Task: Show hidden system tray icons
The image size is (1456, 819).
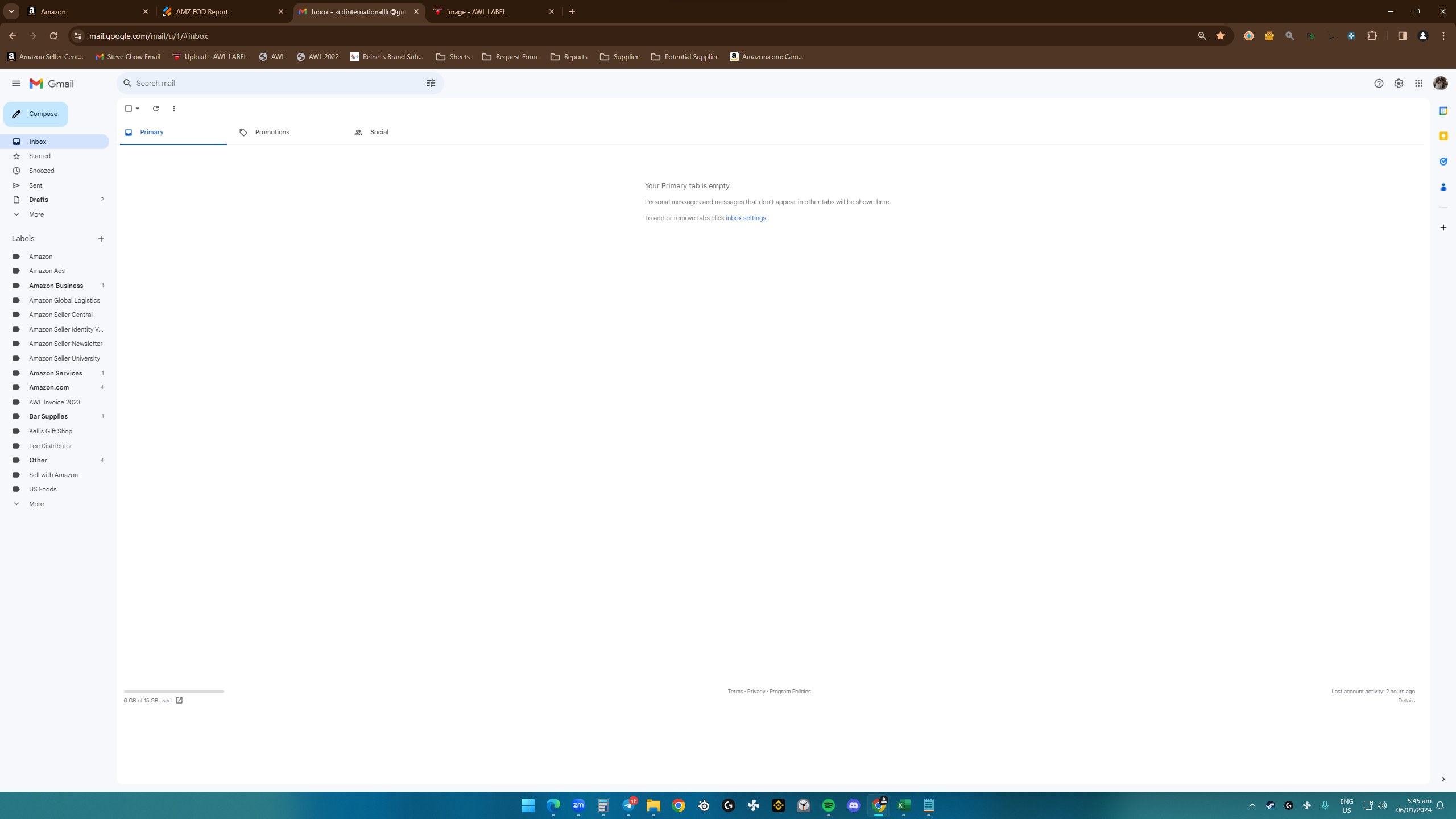Action: point(1252,805)
